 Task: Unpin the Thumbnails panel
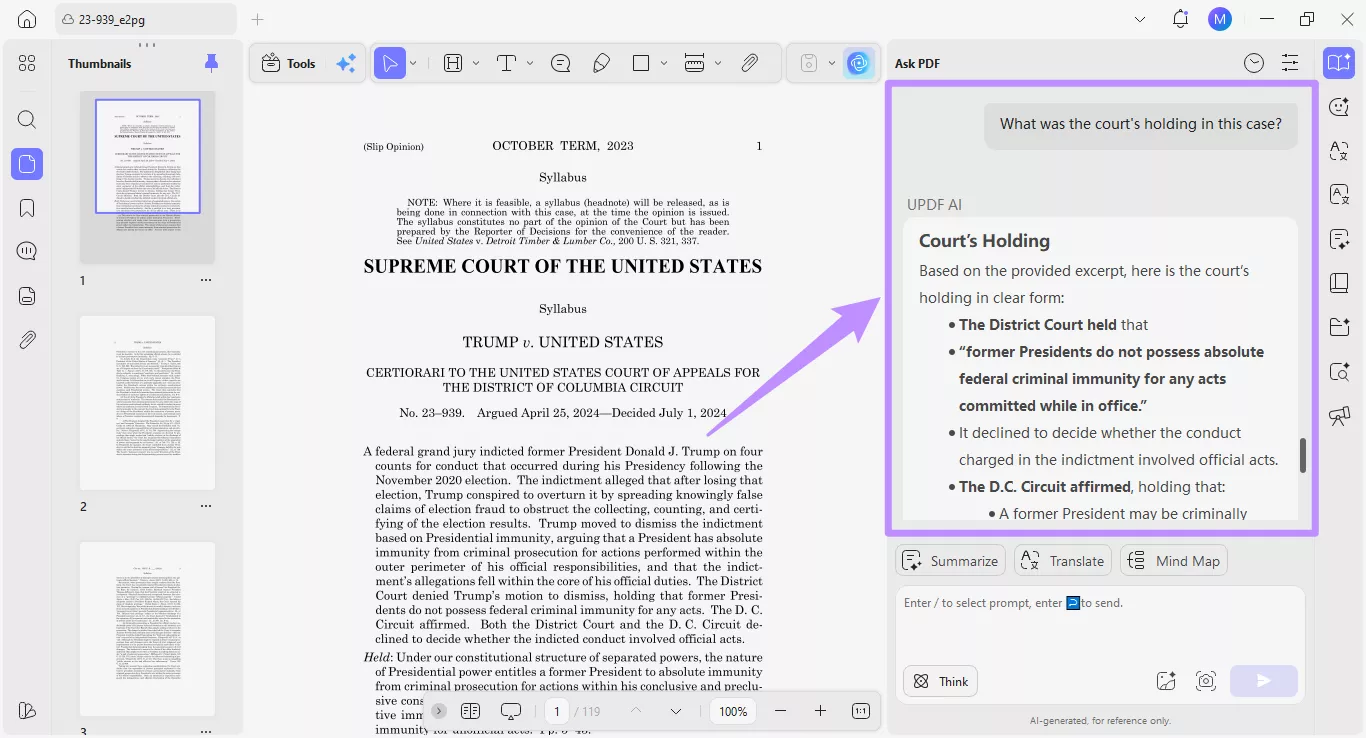point(211,63)
